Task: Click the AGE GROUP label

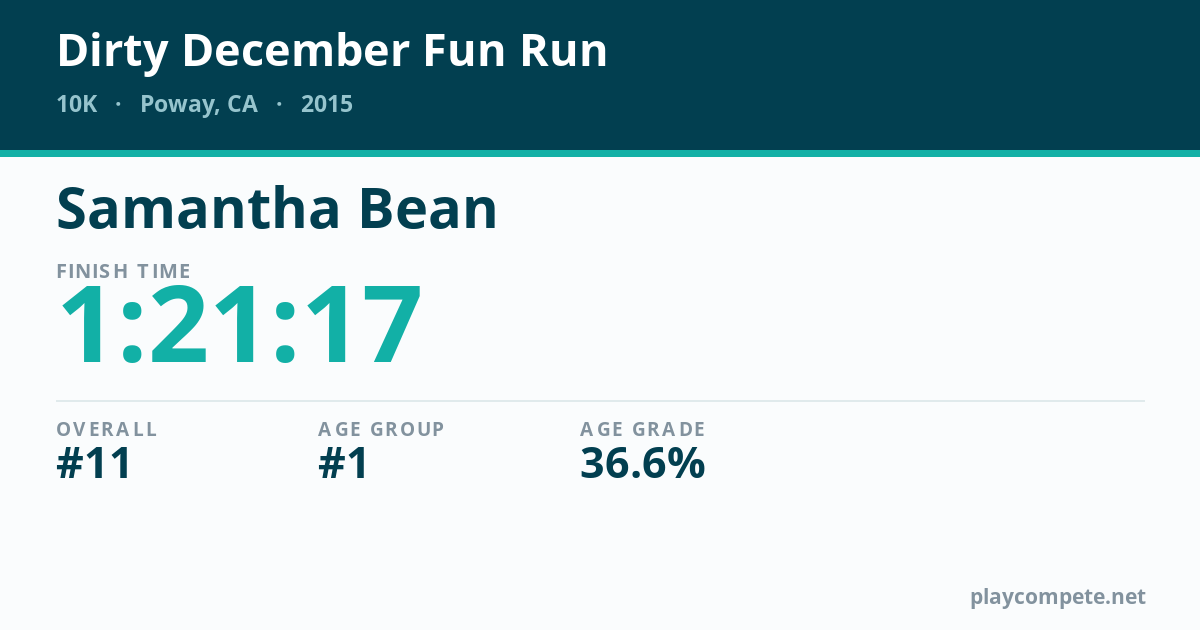Action: pos(381,429)
